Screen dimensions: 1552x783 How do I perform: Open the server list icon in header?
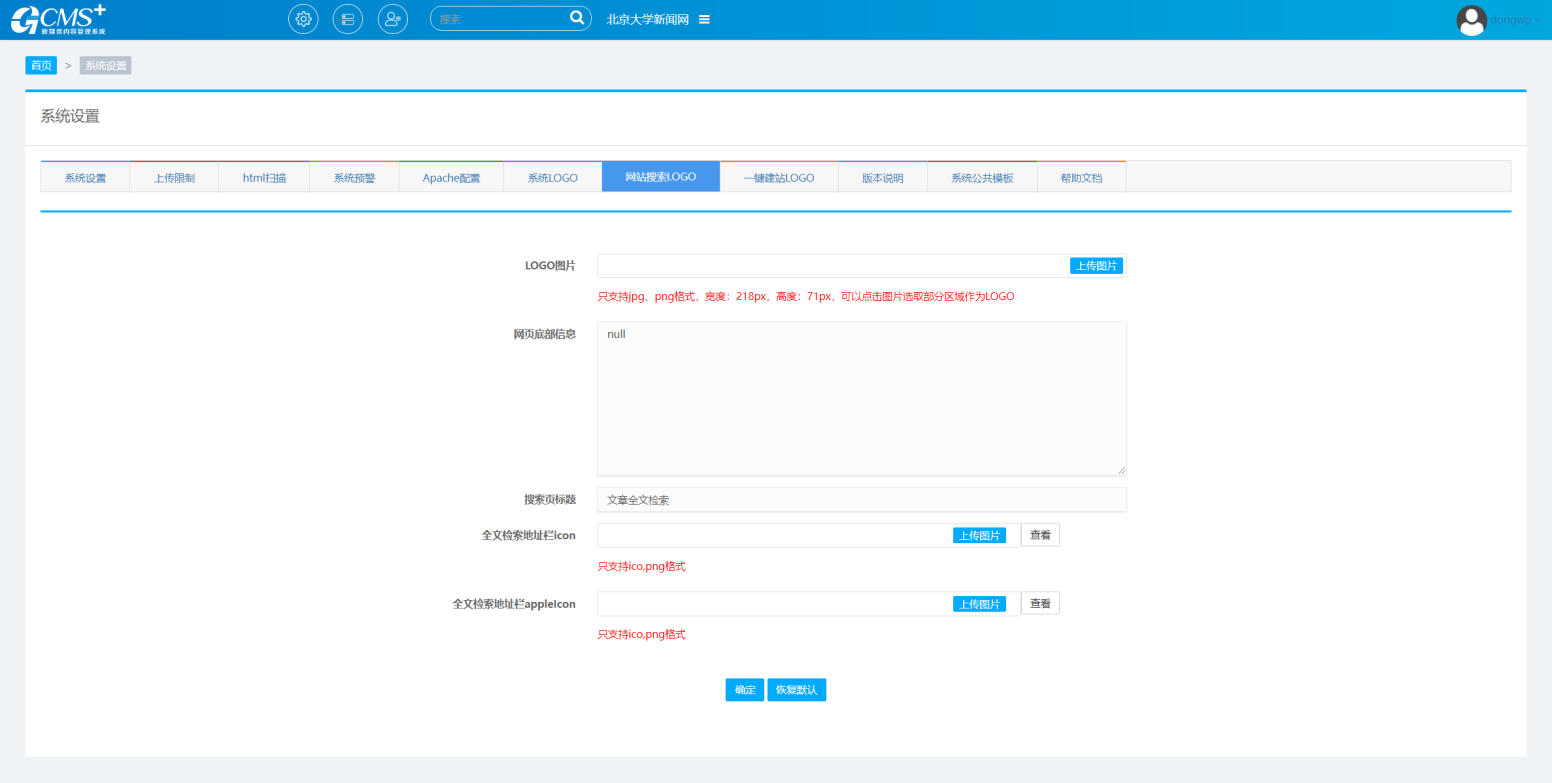tap(348, 19)
